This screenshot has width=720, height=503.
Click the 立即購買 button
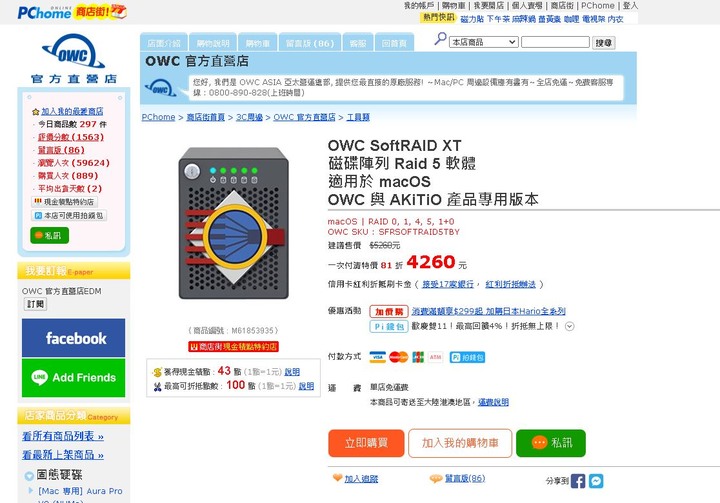point(366,443)
